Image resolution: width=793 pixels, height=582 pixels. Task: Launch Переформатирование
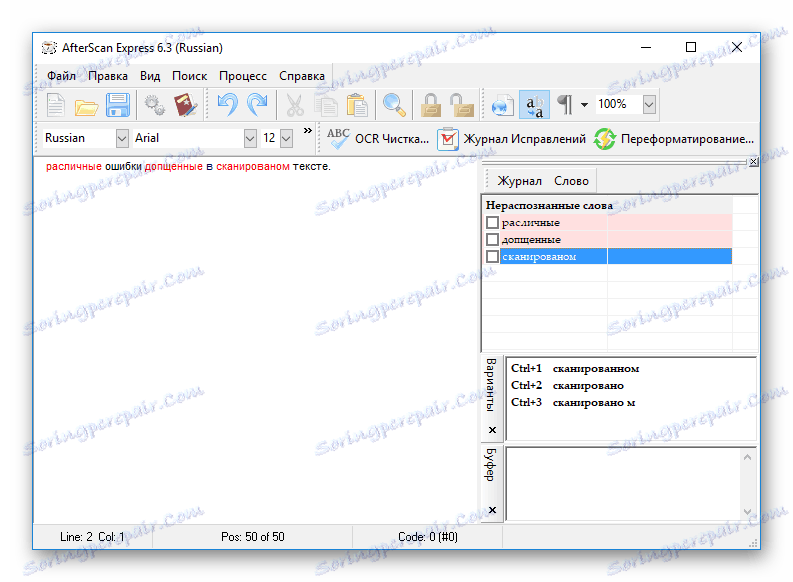[674, 139]
